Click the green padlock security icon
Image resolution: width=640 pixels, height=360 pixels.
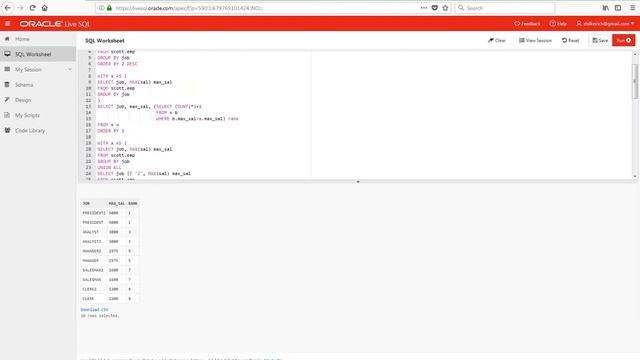[x=109, y=8]
